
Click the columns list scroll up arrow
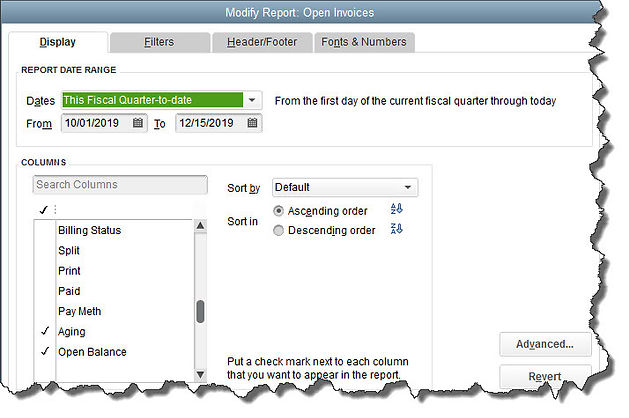point(200,226)
